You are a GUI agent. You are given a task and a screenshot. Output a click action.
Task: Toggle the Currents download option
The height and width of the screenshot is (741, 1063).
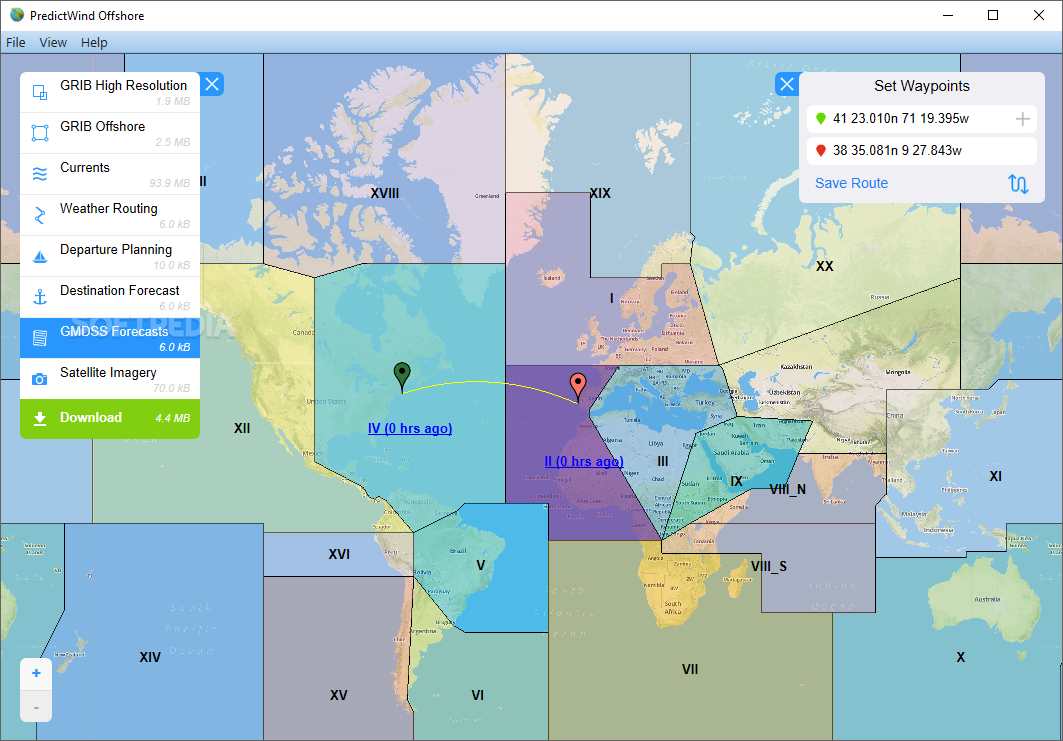point(110,174)
